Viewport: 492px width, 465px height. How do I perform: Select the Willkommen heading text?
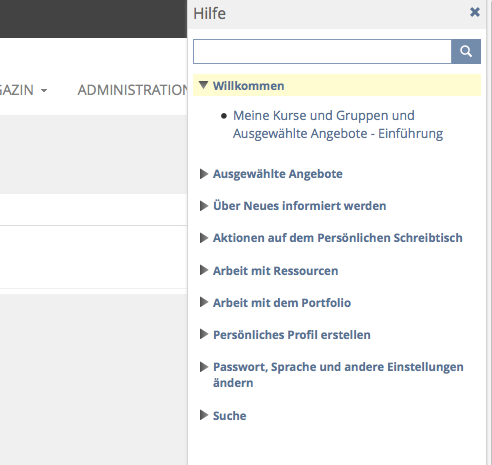249,86
